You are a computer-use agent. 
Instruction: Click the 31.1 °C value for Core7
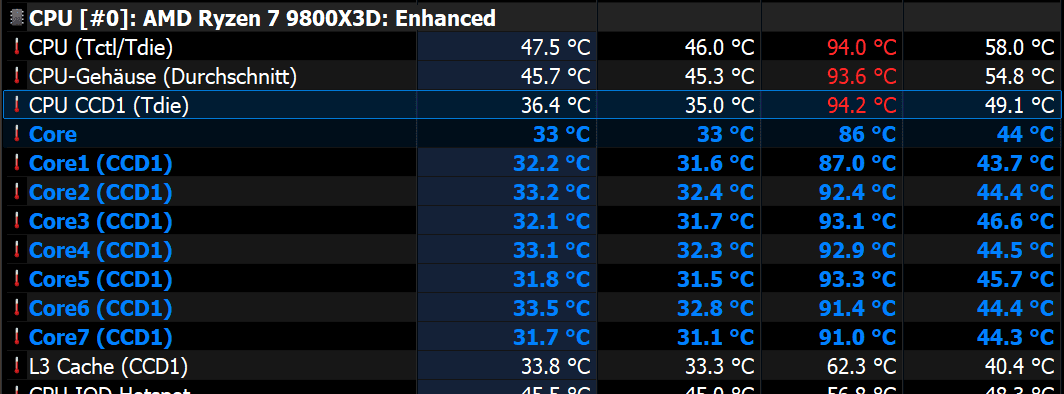tap(716, 338)
